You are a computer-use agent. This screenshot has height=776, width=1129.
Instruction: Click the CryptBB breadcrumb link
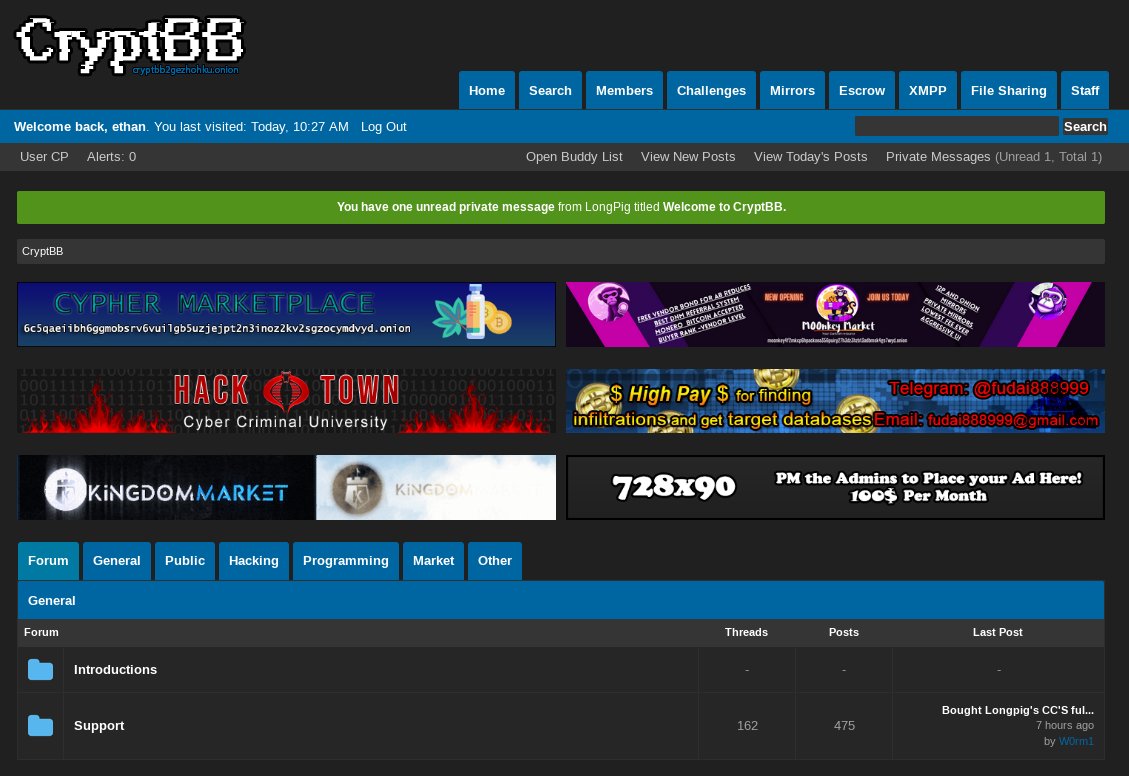coord(42,251)
